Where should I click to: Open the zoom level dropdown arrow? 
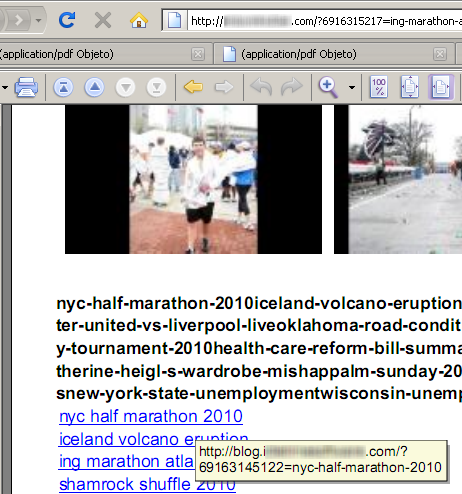352,88
